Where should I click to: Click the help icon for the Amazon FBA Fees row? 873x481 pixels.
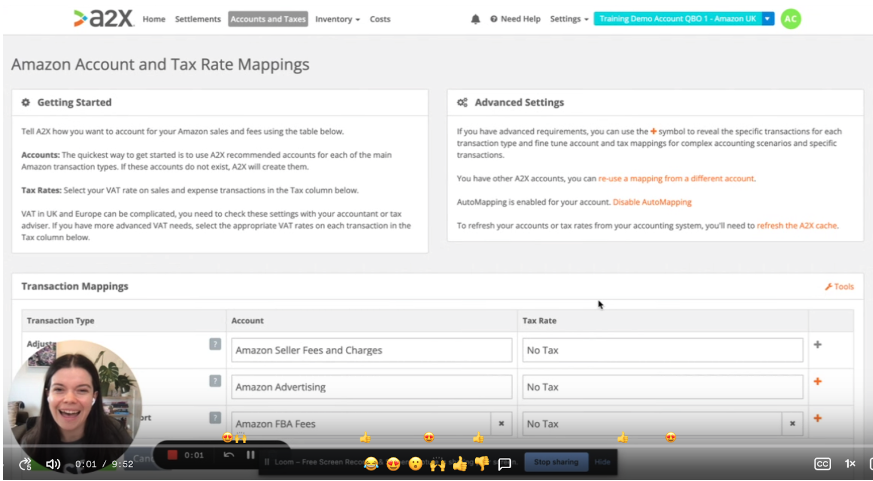pyautogui.click(x=215, y=418)
